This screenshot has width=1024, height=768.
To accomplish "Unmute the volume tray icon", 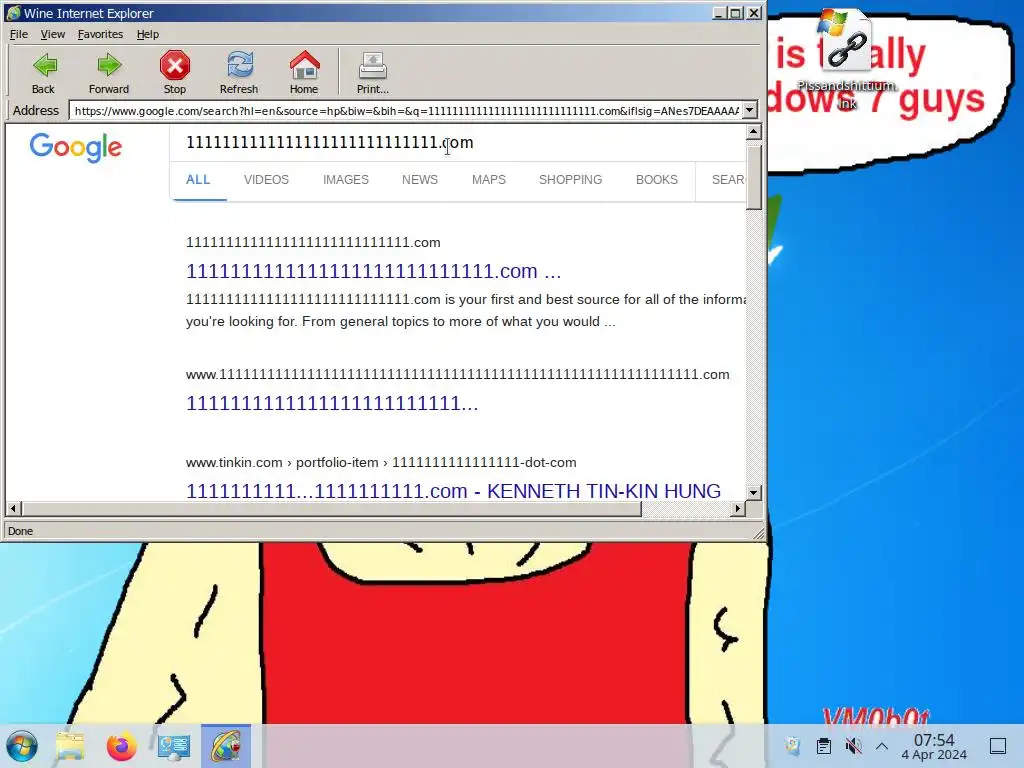I will click(x=853, y=746).
